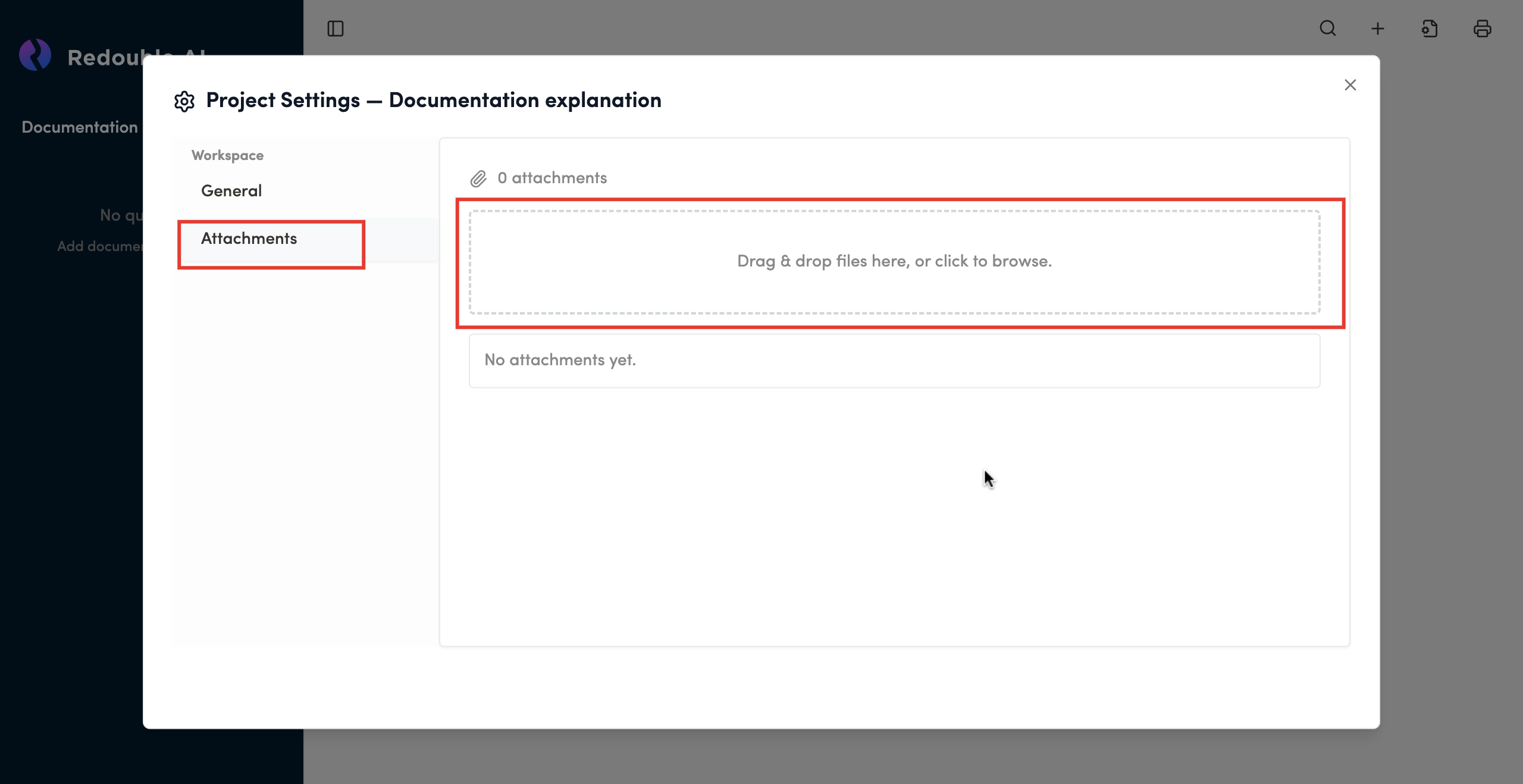The height and width of the screenshot is (784, 1523).
Task: Click the '0 attachments' counter label
Action: pos(552,178)
